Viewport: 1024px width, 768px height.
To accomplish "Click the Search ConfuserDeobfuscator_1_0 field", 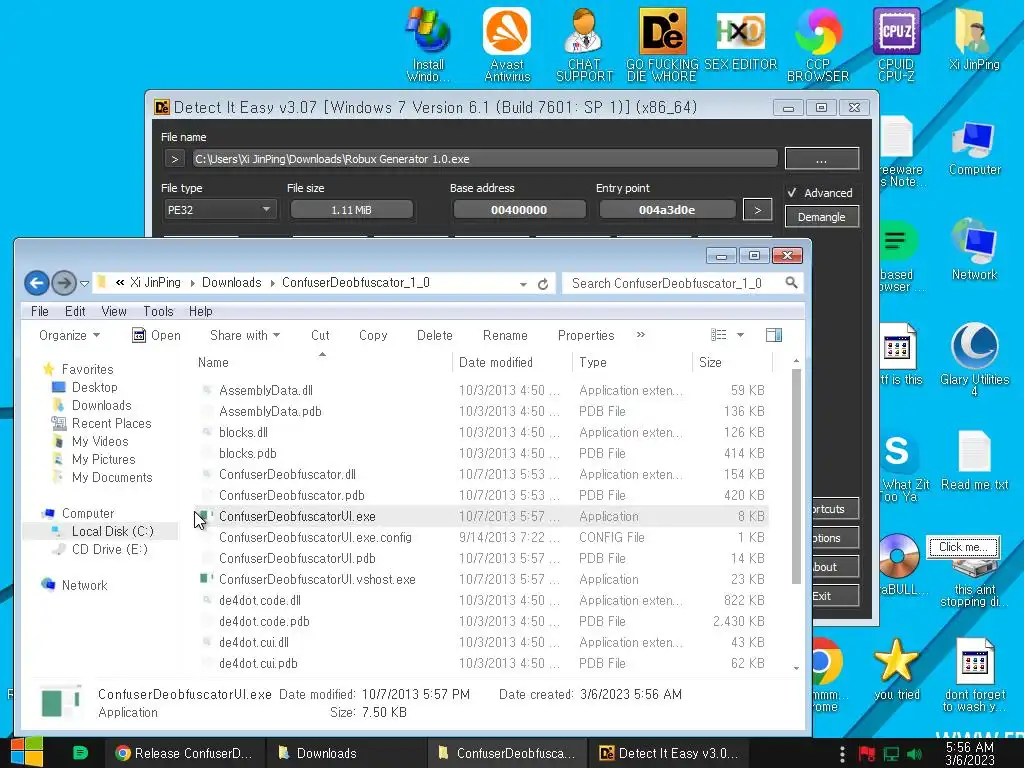I will tap(673, 283).
